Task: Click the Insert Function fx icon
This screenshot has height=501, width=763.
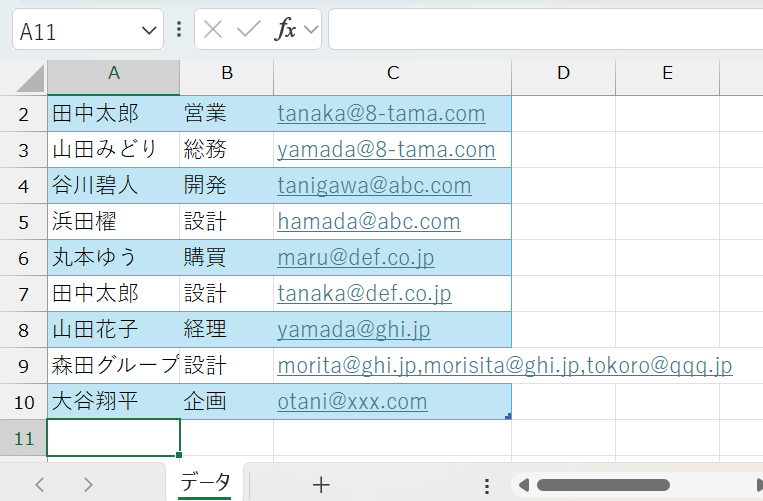Action: [x=285, y=30]
